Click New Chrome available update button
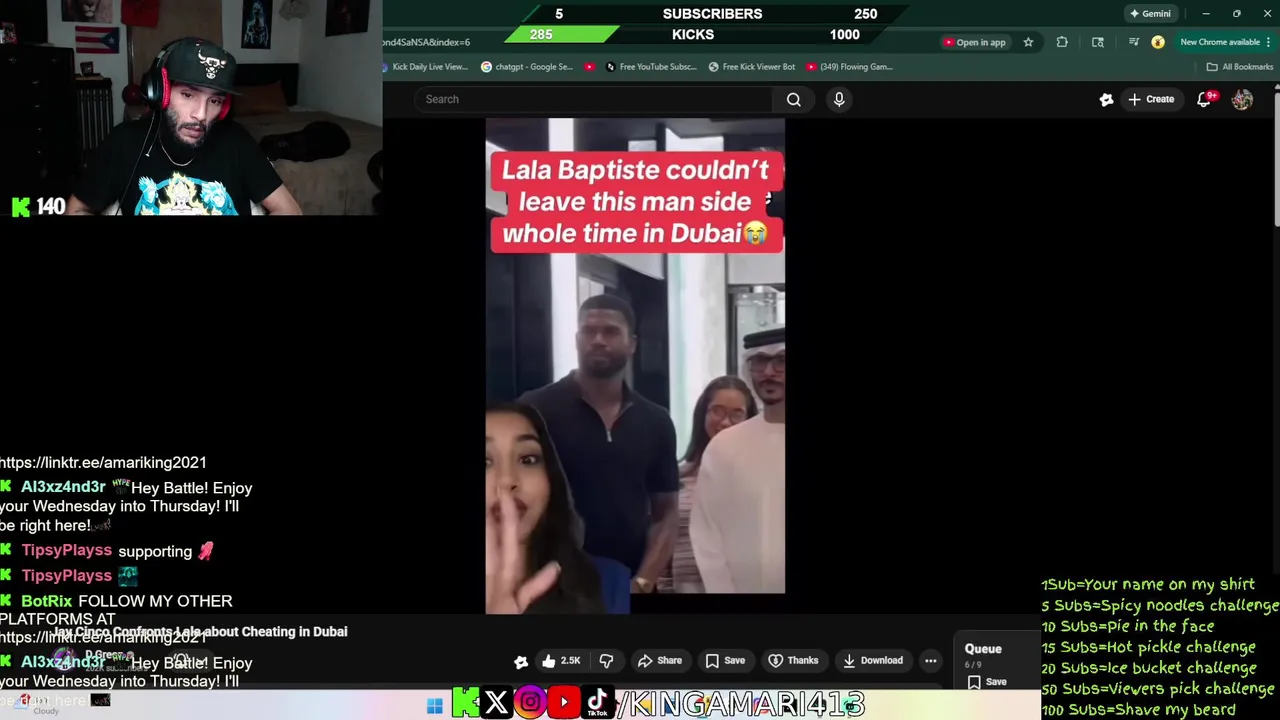 pyautogui.click(x=1219, y=42)
